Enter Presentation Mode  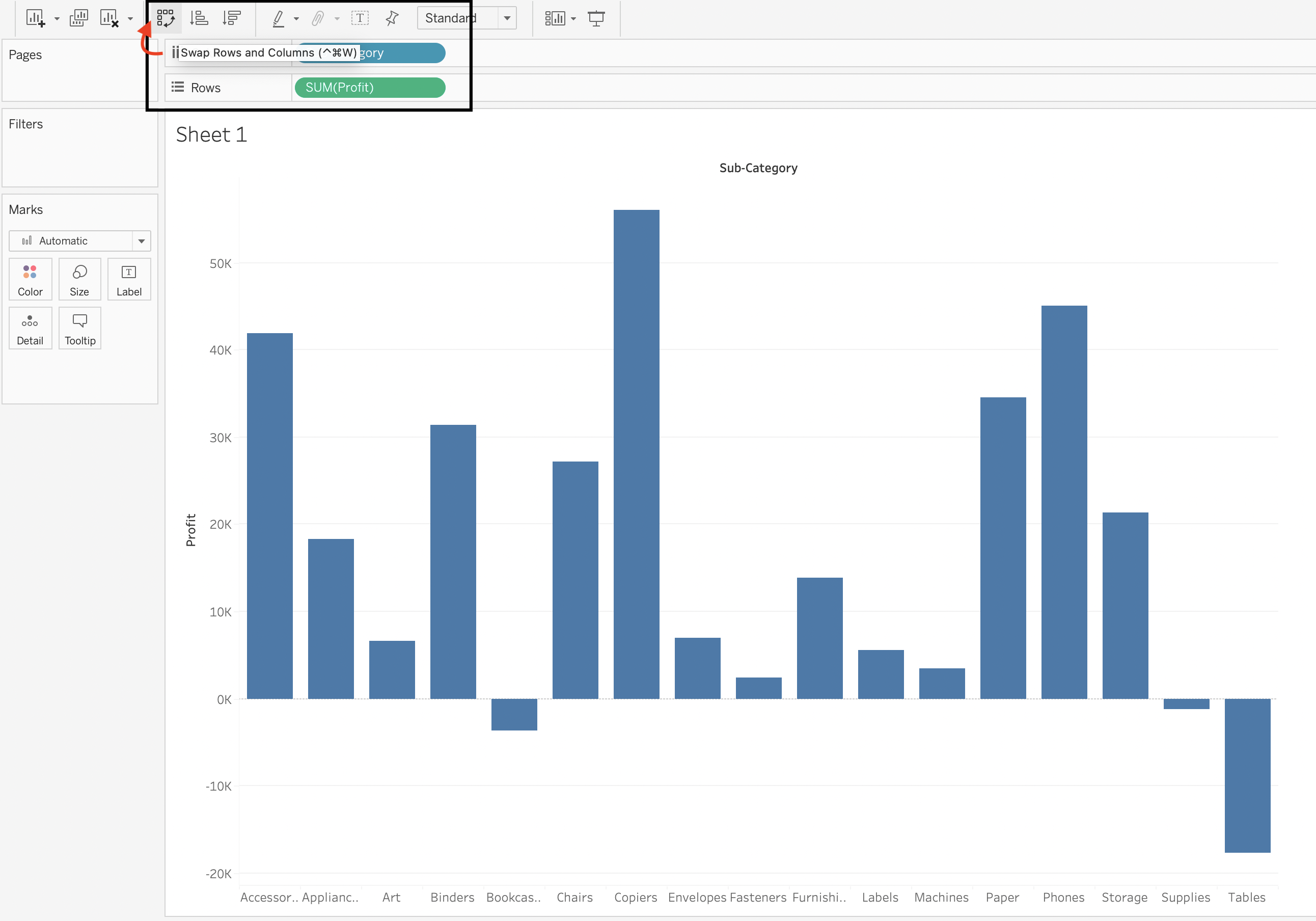click(597, 18)
